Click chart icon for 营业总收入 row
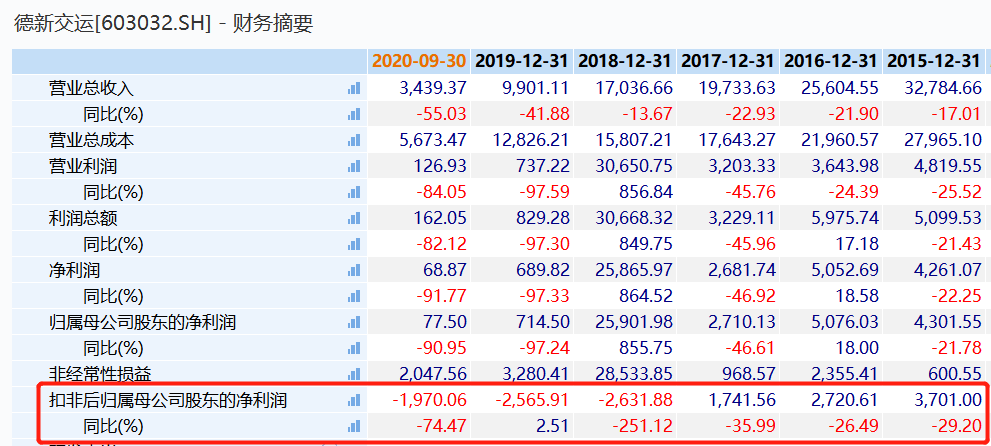The height and width of the screenshot is (446, 991). point(353,88)
